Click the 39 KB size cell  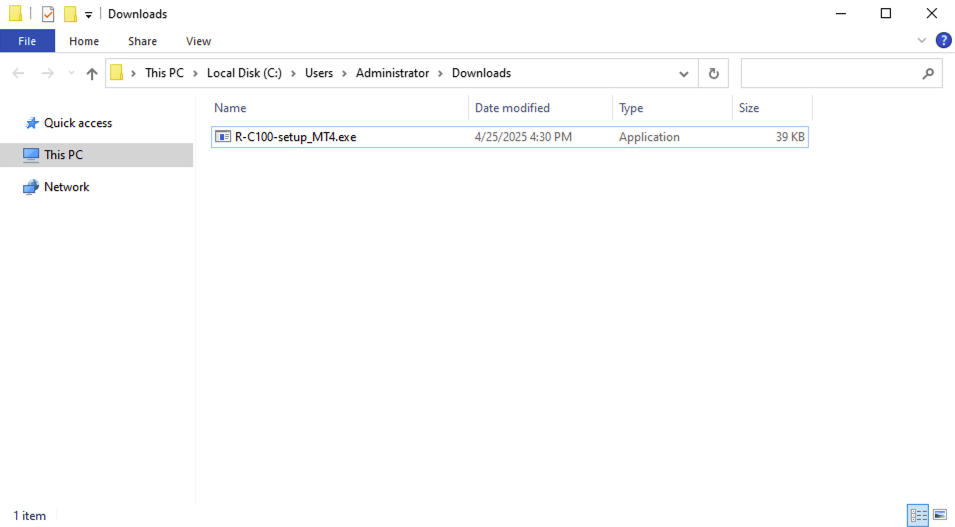tap(790, 137)
